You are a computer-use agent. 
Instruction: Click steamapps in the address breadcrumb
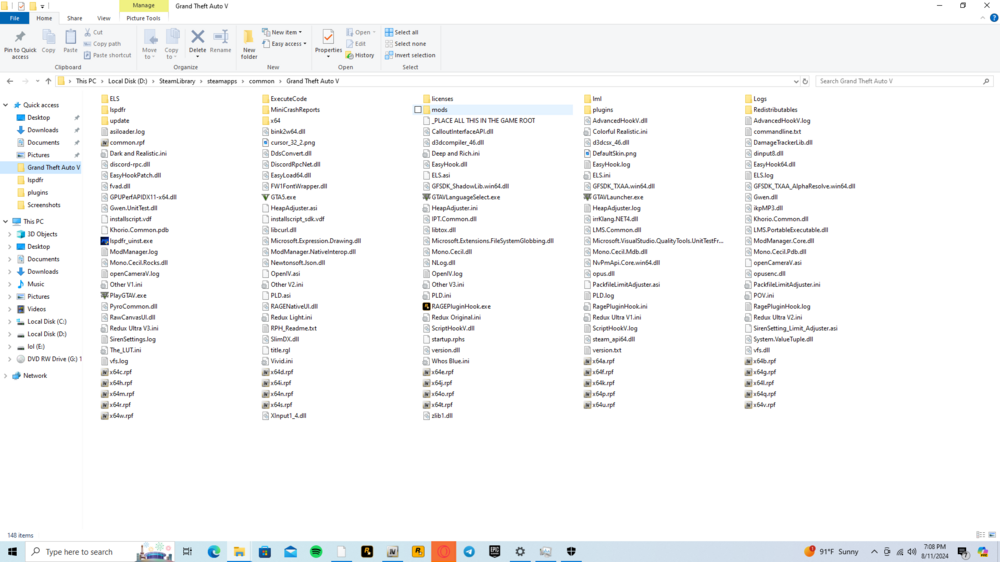click(x=222, y=81)
